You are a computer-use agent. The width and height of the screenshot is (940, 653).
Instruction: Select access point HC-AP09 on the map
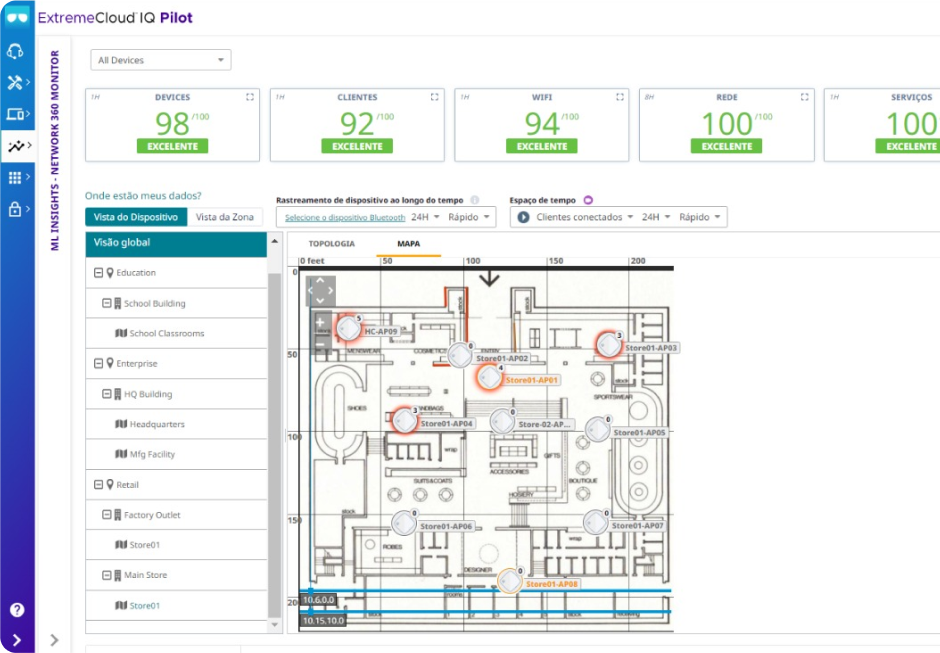point(348,329)
